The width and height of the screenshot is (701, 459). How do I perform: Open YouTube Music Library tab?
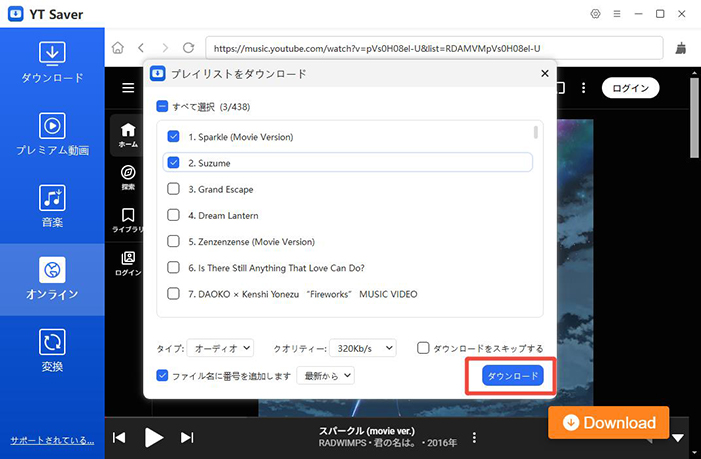pyautogui.click(x=128, y=220)
